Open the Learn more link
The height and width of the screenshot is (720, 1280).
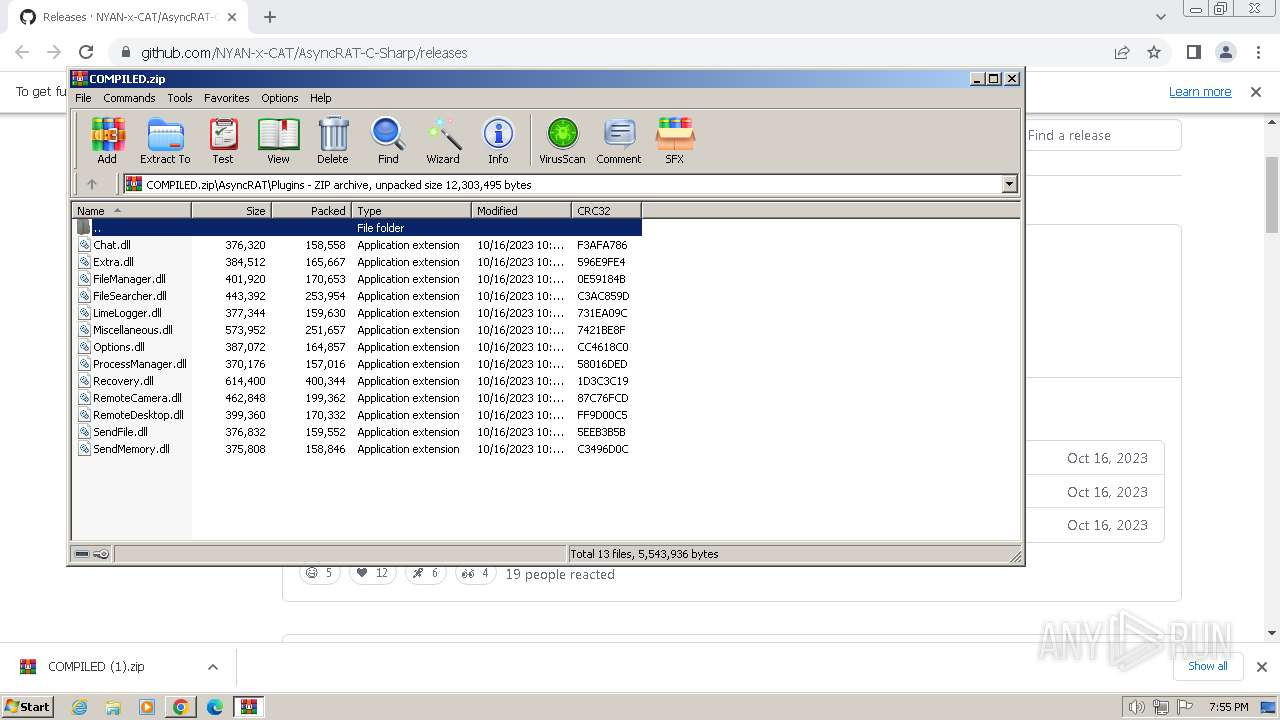[x=1200, y=91]
